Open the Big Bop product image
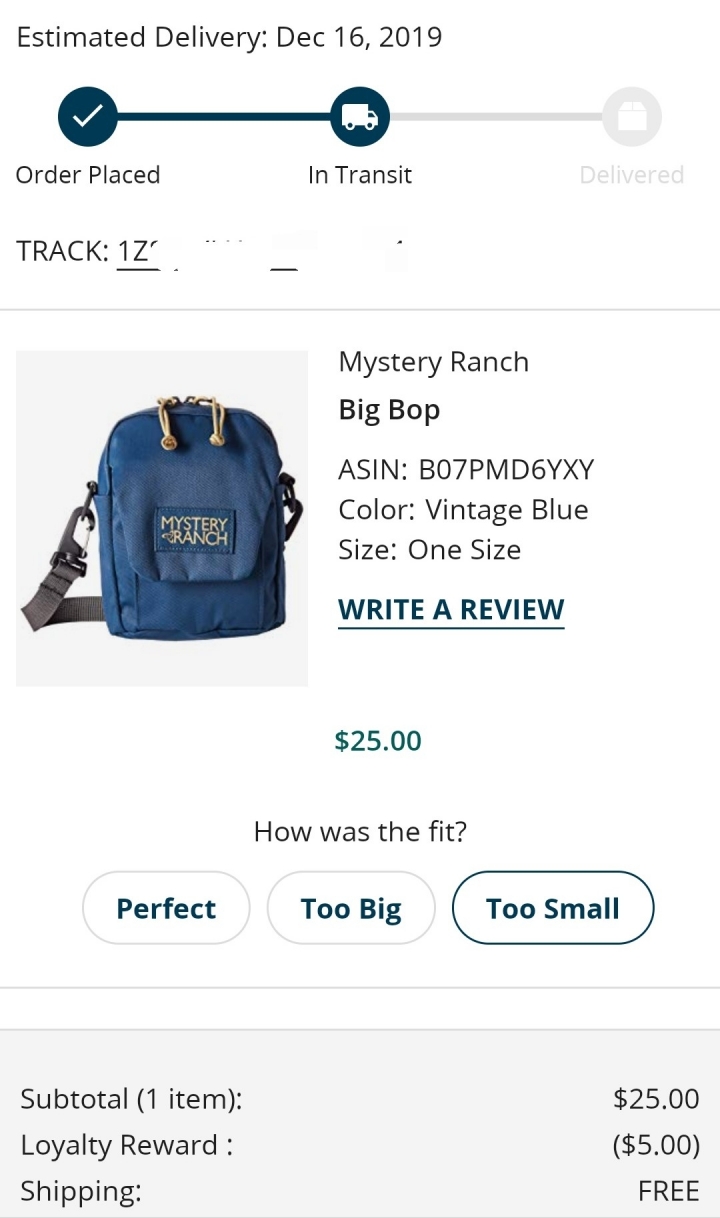Screen dimensions: 720x1218 tap(162, 518)
